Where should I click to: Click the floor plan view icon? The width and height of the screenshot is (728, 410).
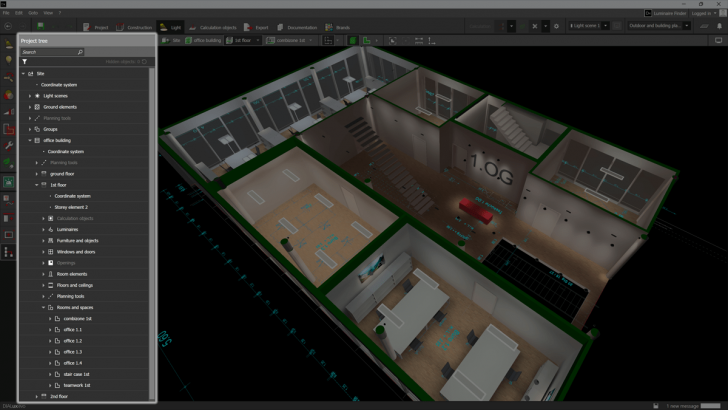point(328,40)
